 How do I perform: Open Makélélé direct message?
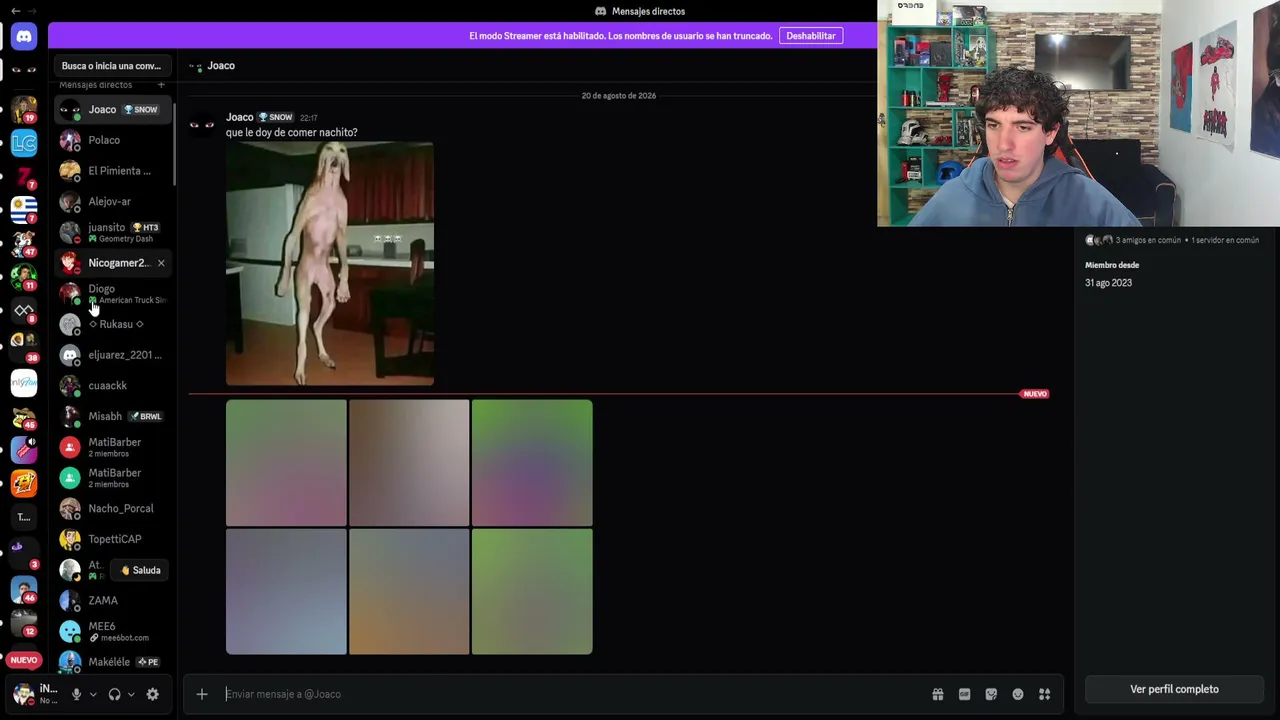click(113, 662)
